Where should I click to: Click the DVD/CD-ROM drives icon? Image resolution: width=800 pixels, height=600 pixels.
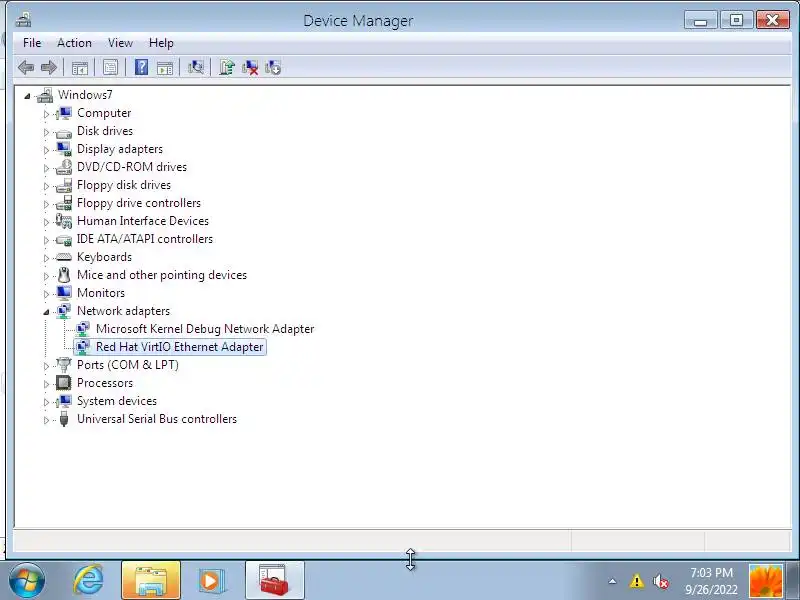pyautogui.click(x=64, y=167)
